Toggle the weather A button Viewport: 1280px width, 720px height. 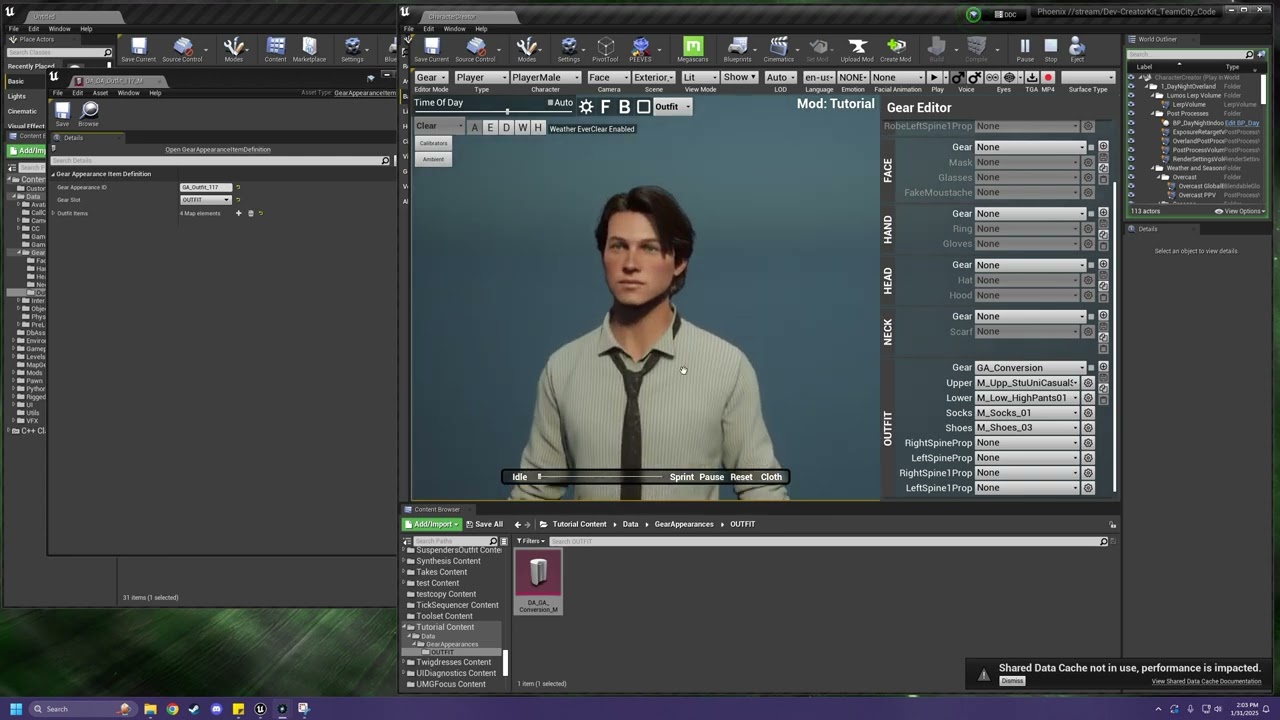(x=474, y=128)
